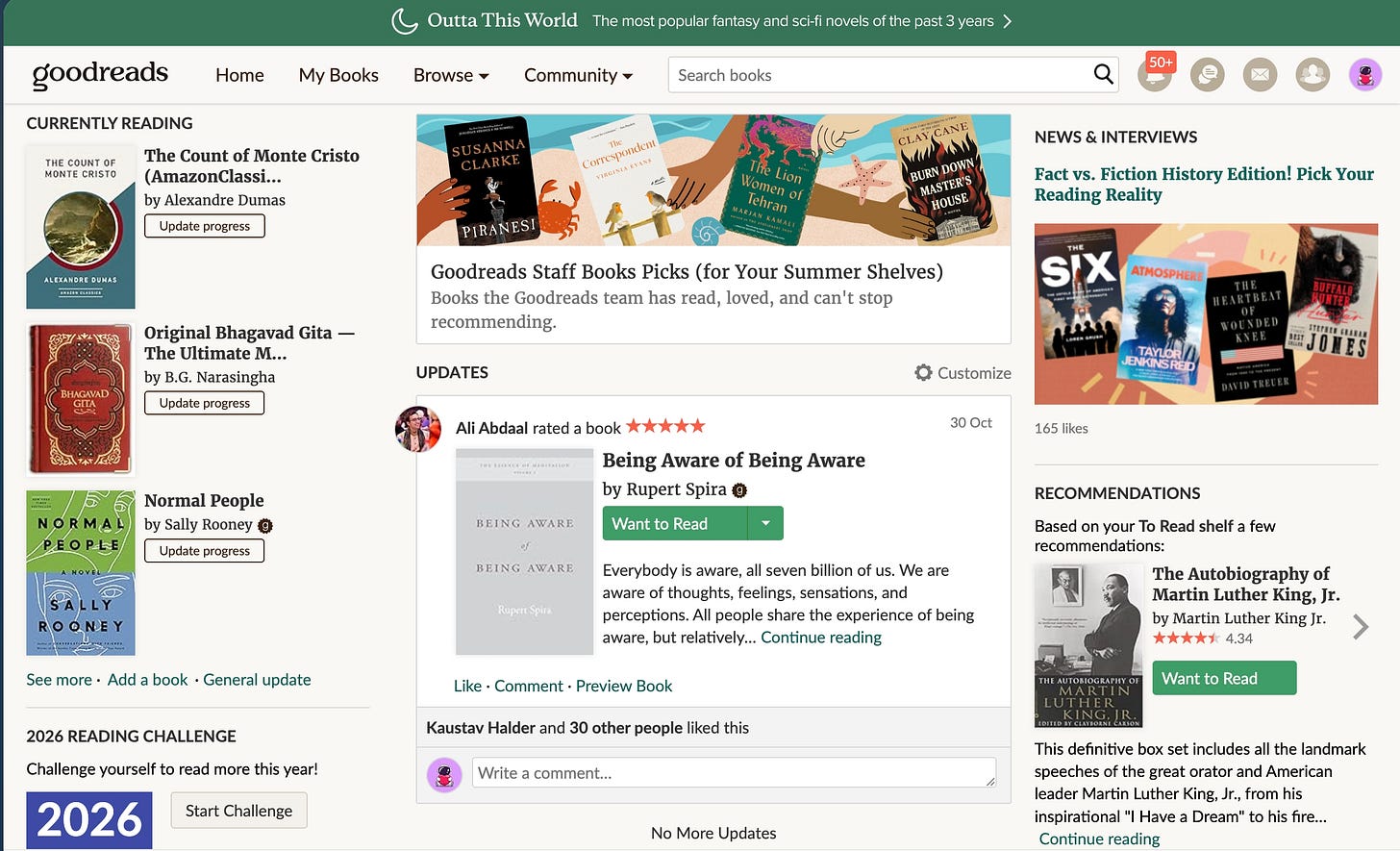Expand the Browse dropdown menu
Screen dimensions: 1400x851
pos(451,75)
